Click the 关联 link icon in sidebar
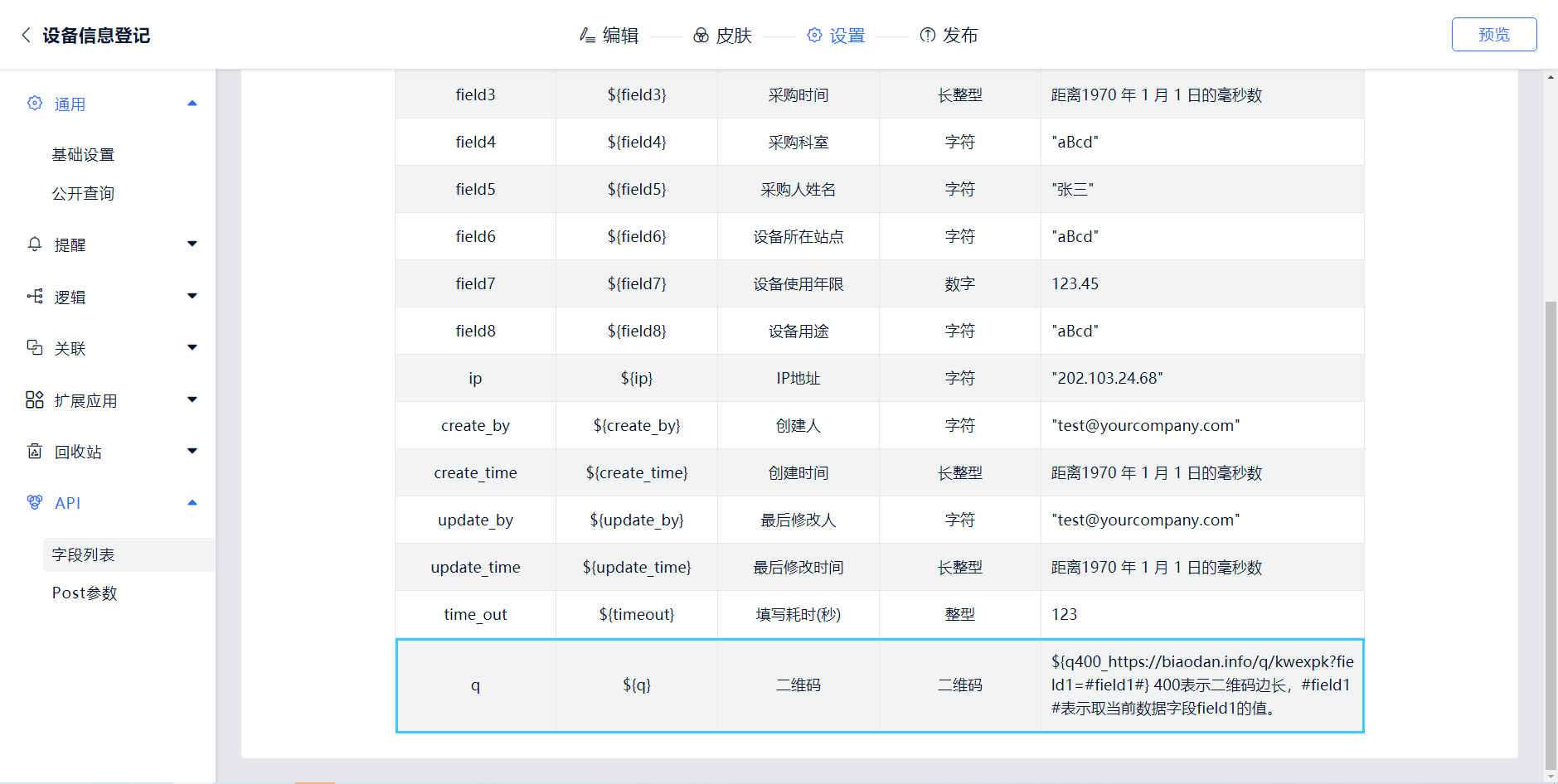This screenshot has height=784, width=1558. tap(35, 348)
